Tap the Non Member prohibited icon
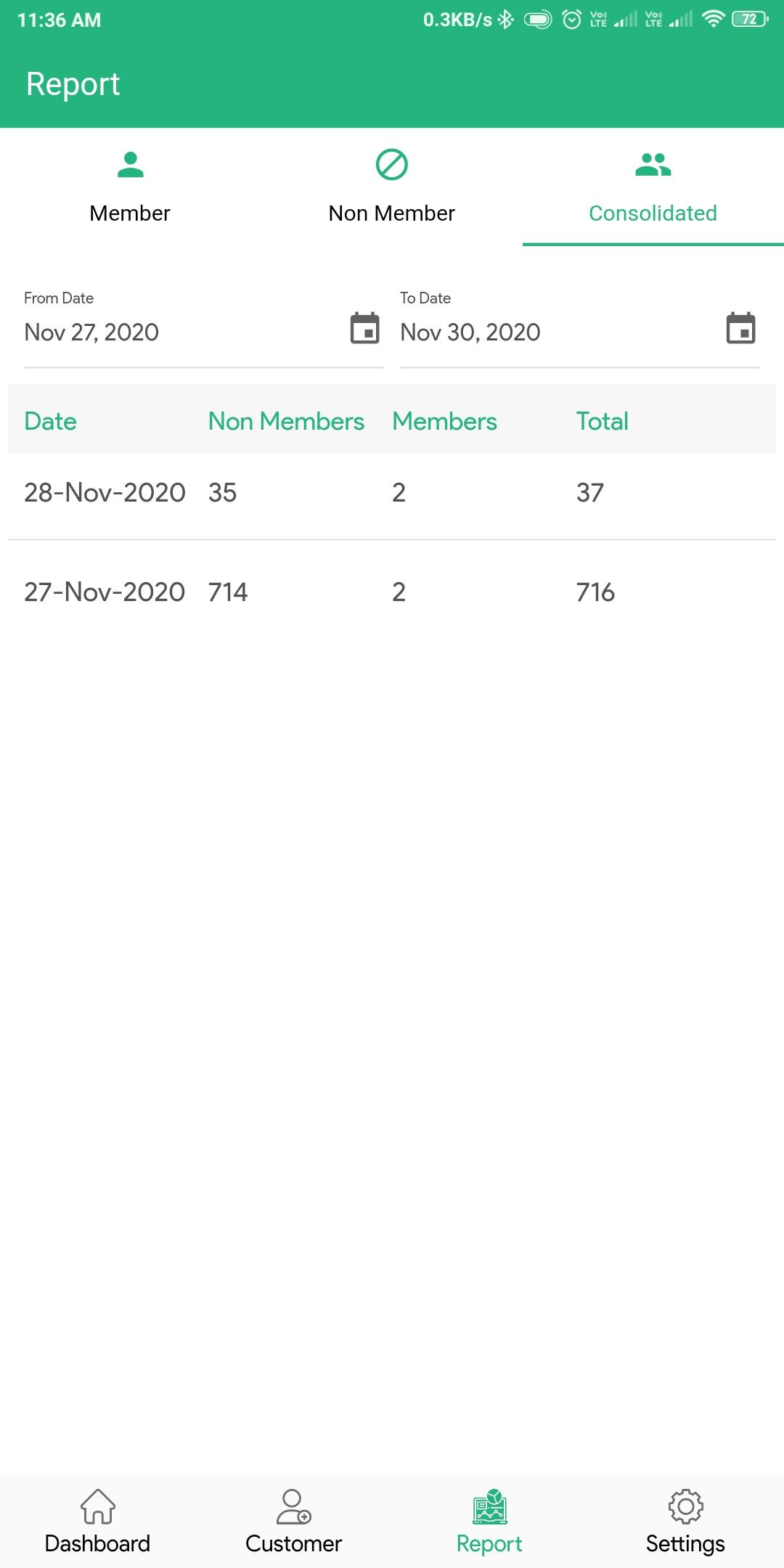 point(392,165)
